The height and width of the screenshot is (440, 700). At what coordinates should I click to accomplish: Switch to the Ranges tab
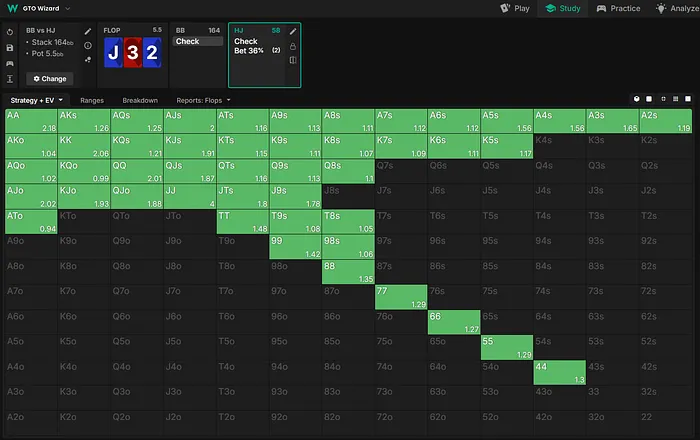[x=92, y=101]
